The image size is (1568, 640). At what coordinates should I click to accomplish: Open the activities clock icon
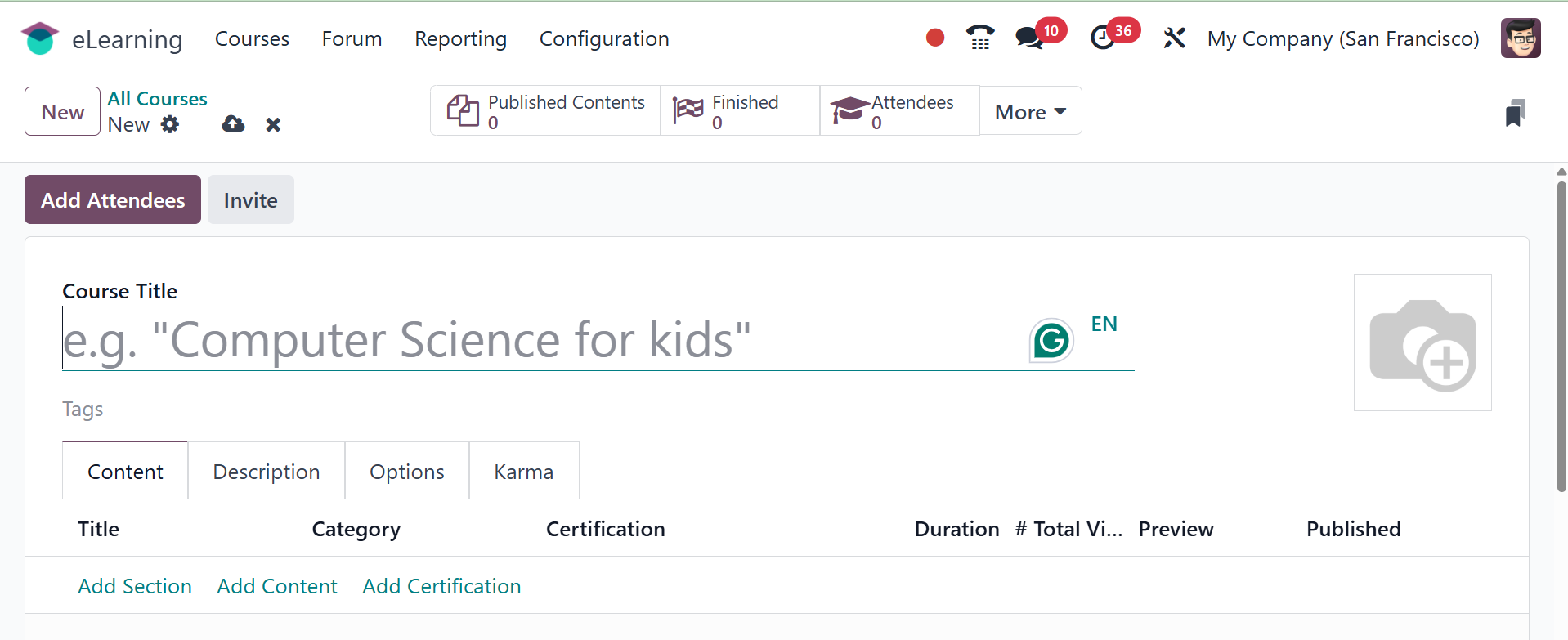point(1103,38)
